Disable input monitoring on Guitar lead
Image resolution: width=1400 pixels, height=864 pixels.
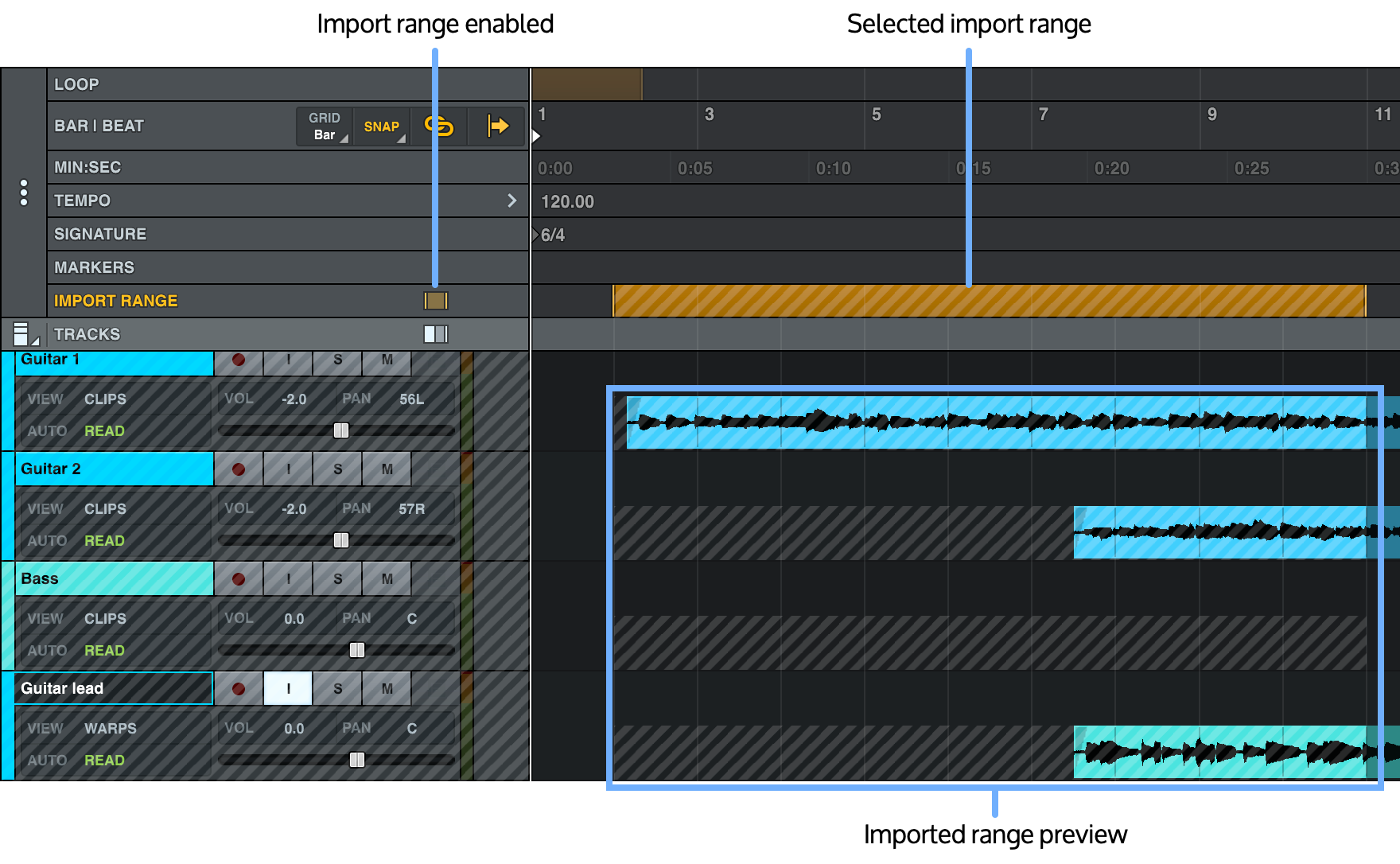(x=287, y=688)
